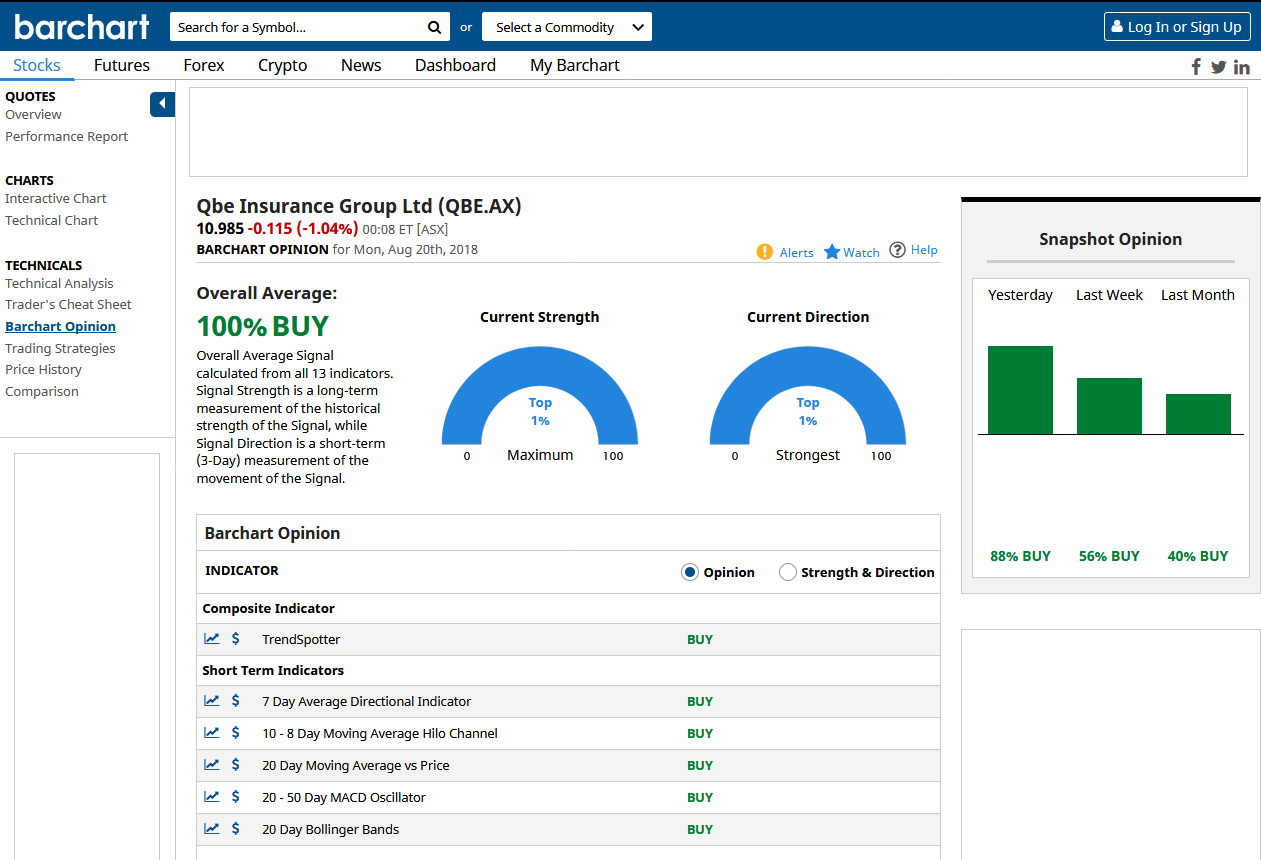Click the 10 - 8 Day Moving Average Hilo Channel label

click(380, 733)
